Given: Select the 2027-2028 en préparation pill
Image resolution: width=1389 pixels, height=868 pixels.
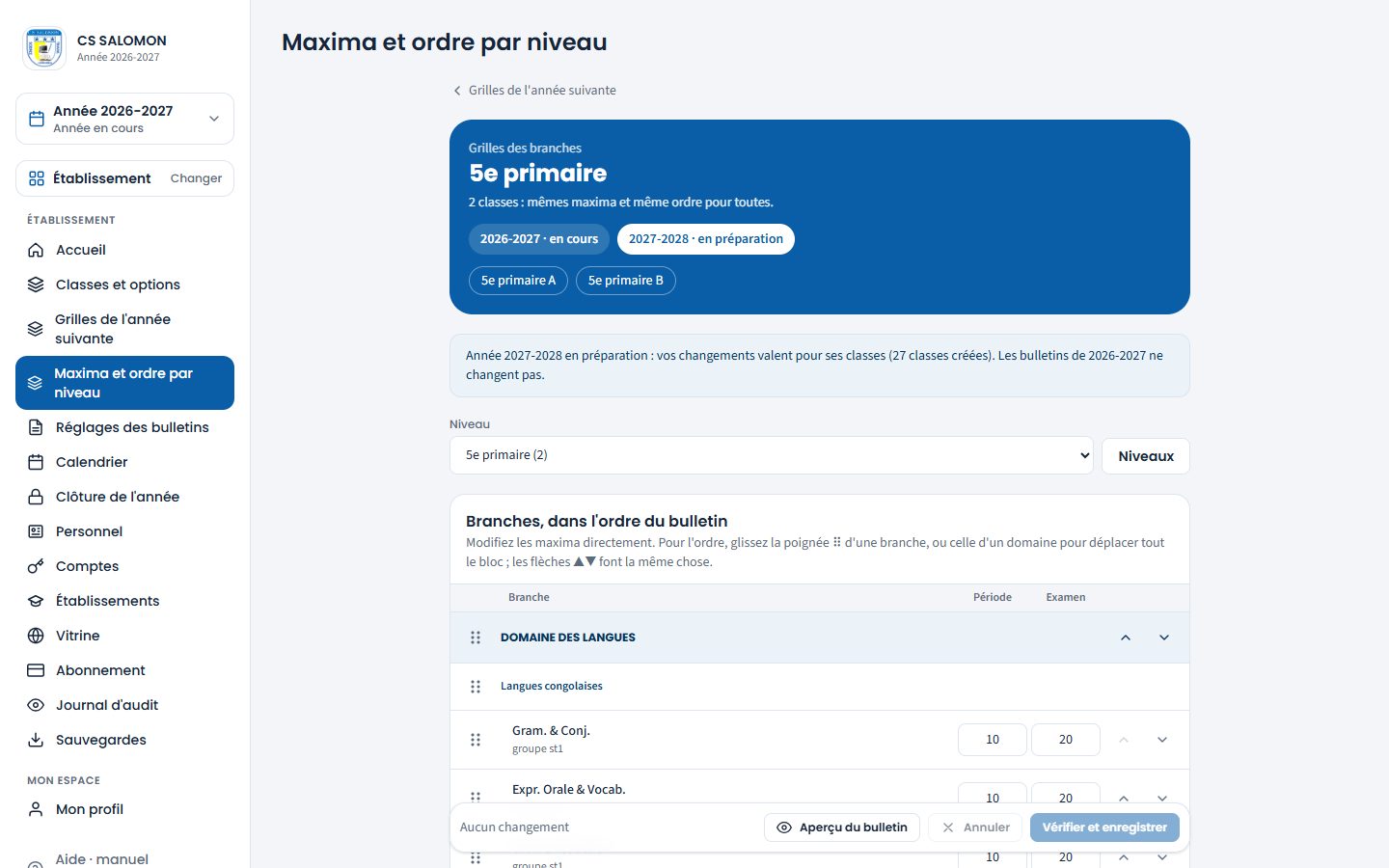Looking at the screenshot, I should click(x=706, y=239).
